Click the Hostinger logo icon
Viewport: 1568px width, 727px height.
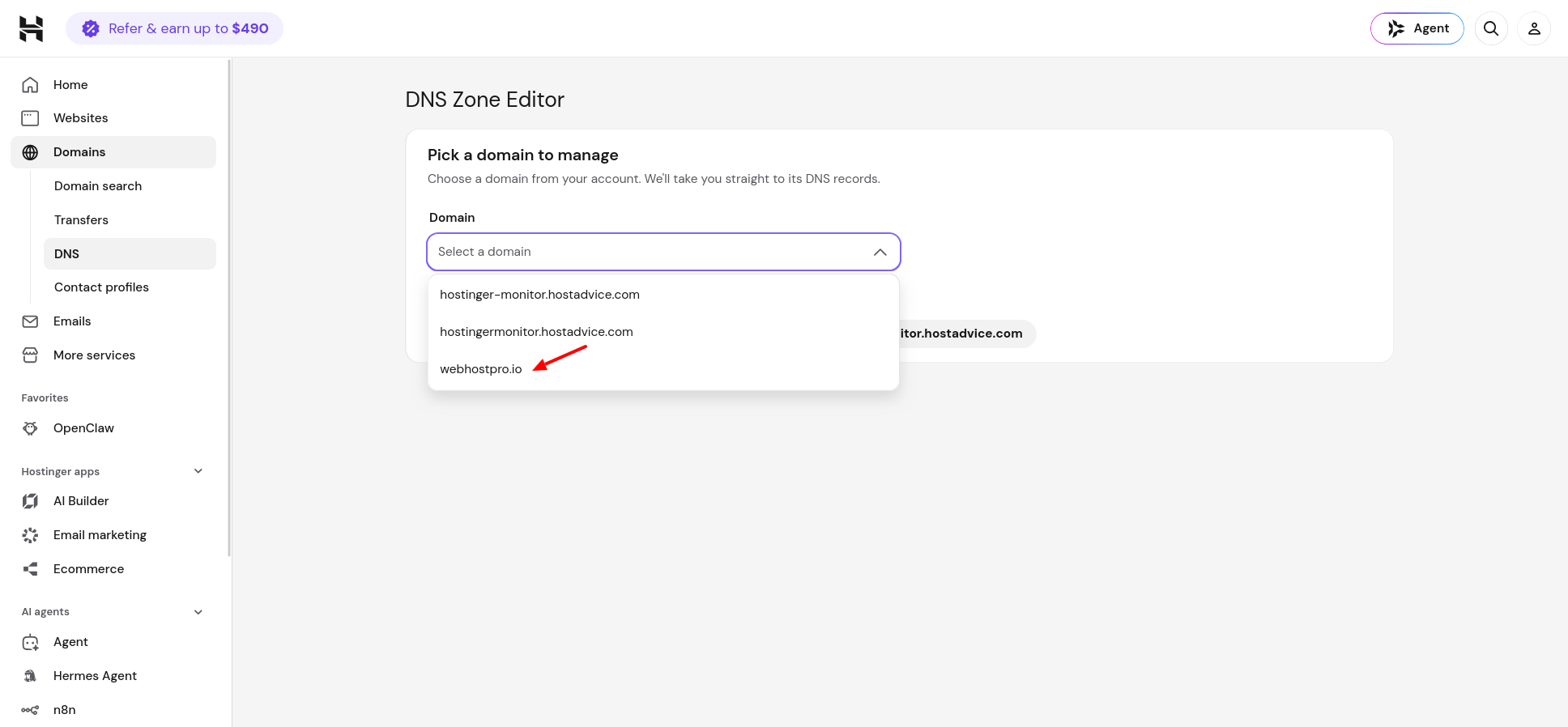click(31, 28)
